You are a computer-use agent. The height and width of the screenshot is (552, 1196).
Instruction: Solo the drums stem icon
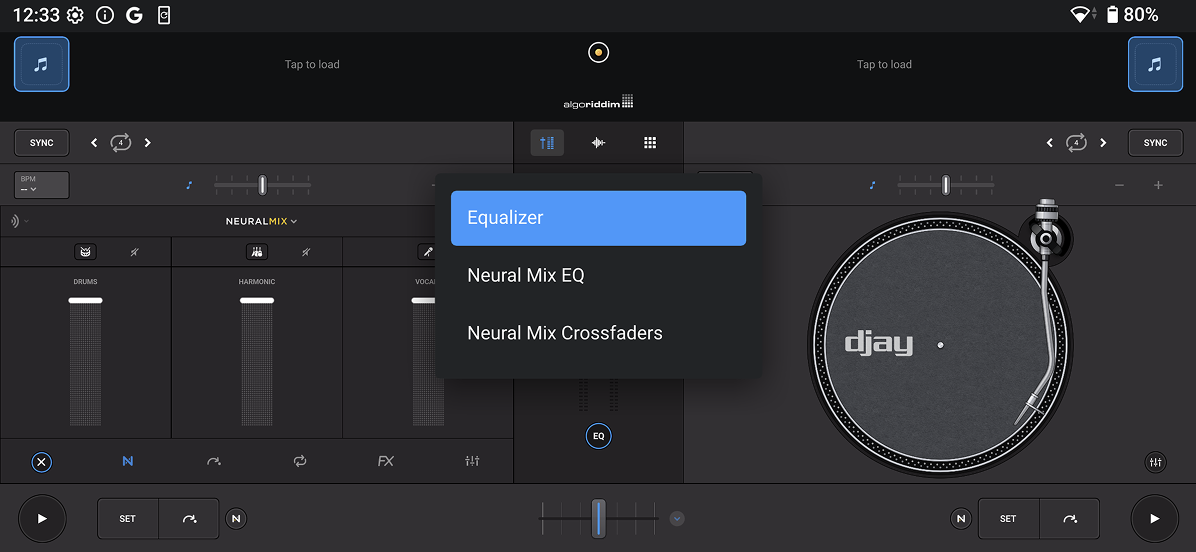(85, 252)
